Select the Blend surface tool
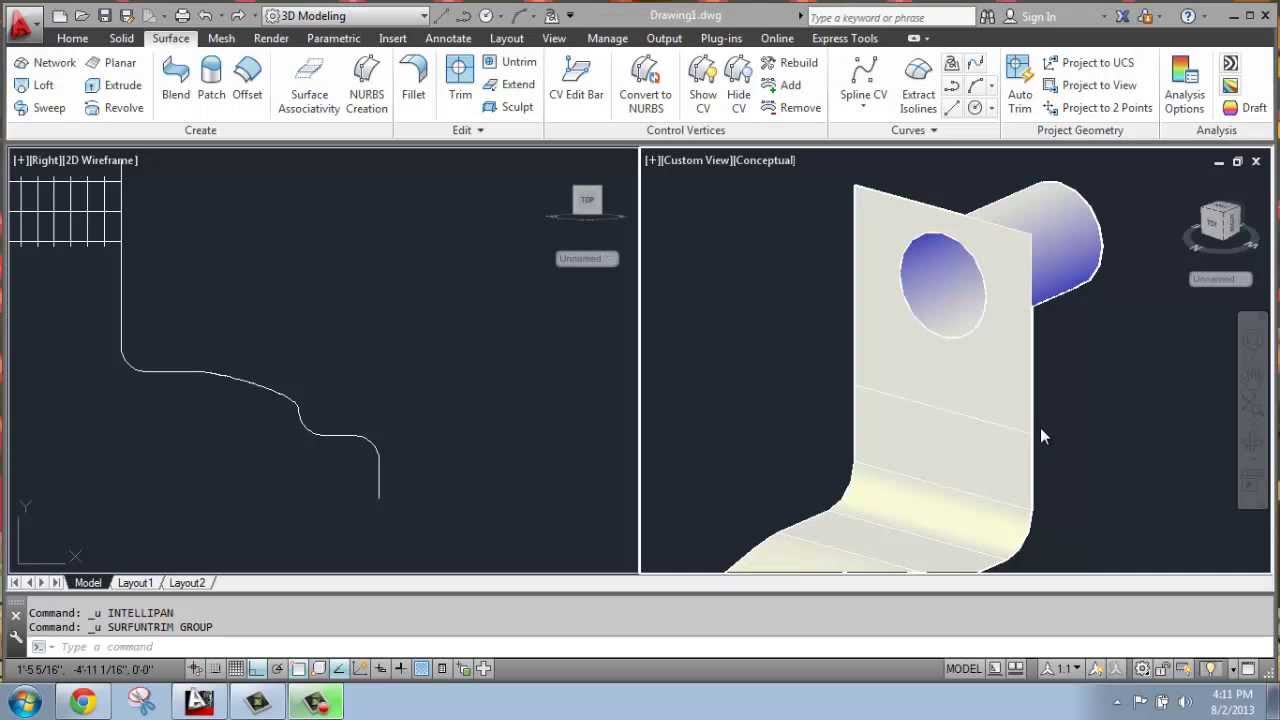This screenshot has height=720, width=1280. [176, 78]
